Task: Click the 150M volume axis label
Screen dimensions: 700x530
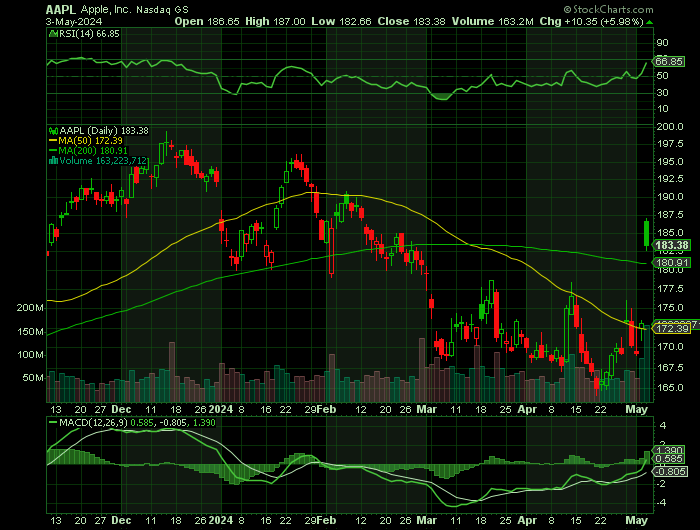Action: pyautogui.click(x=30, y=332)
